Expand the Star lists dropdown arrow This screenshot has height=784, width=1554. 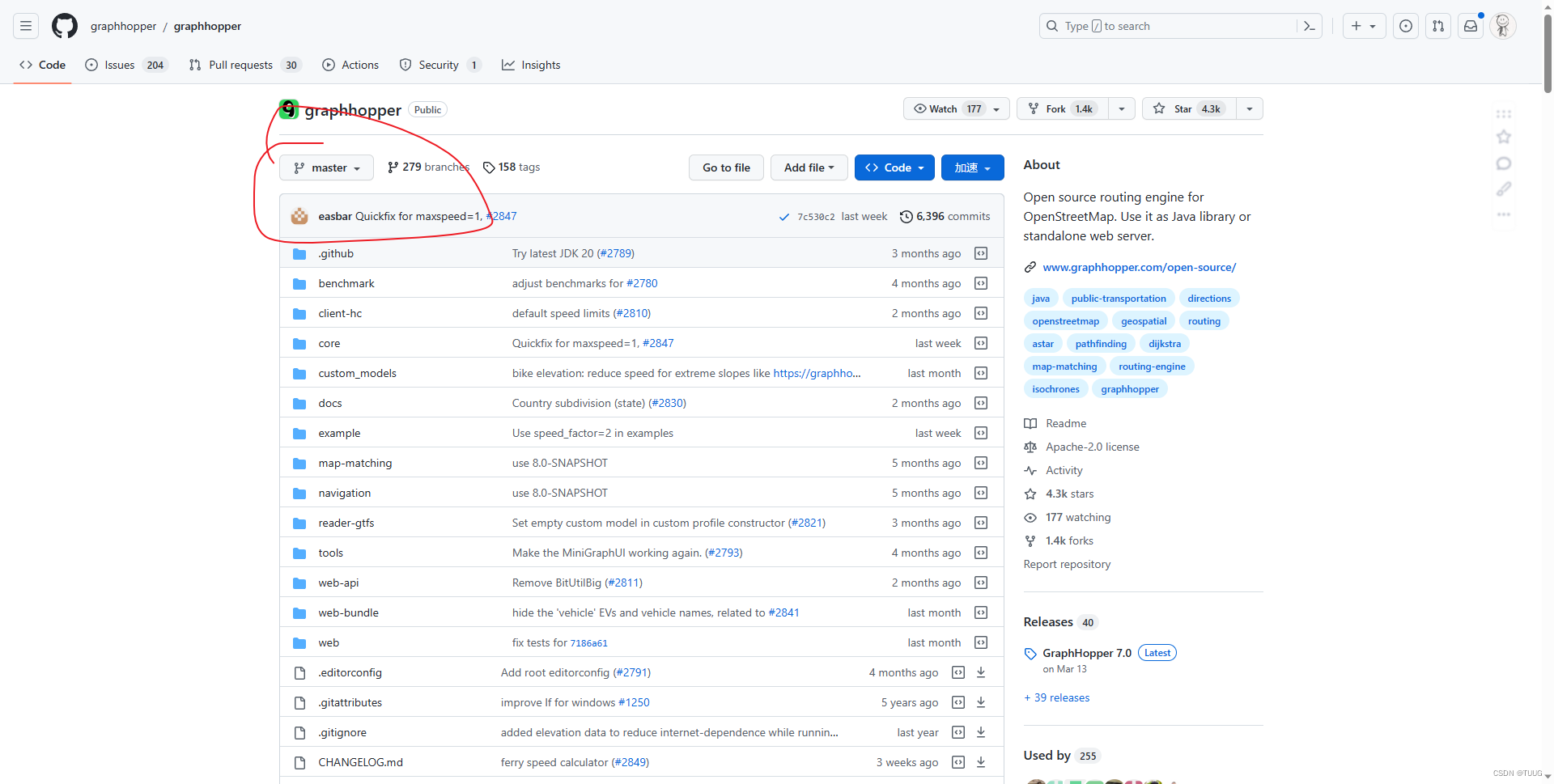tap(1250, 108)
